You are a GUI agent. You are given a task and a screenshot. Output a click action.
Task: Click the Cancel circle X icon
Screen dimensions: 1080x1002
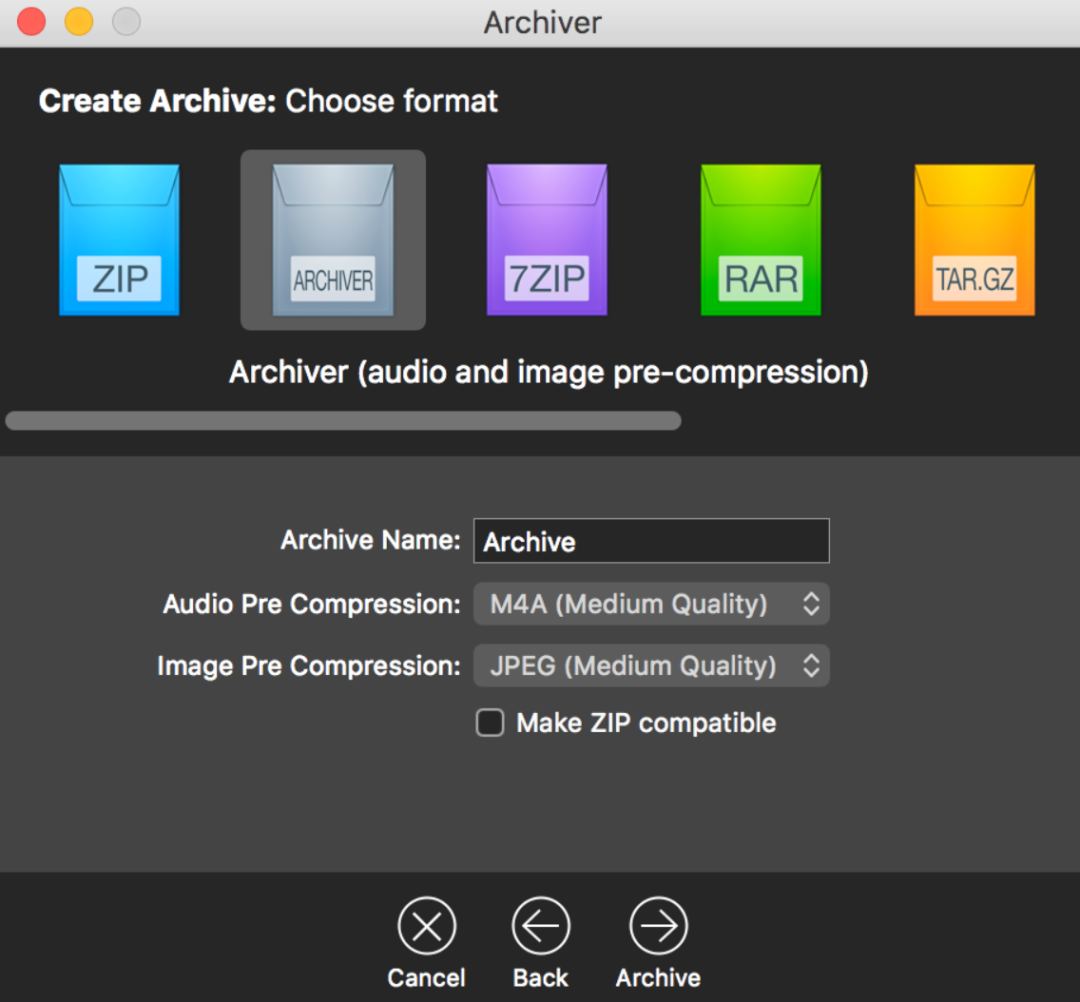(427, 926)
